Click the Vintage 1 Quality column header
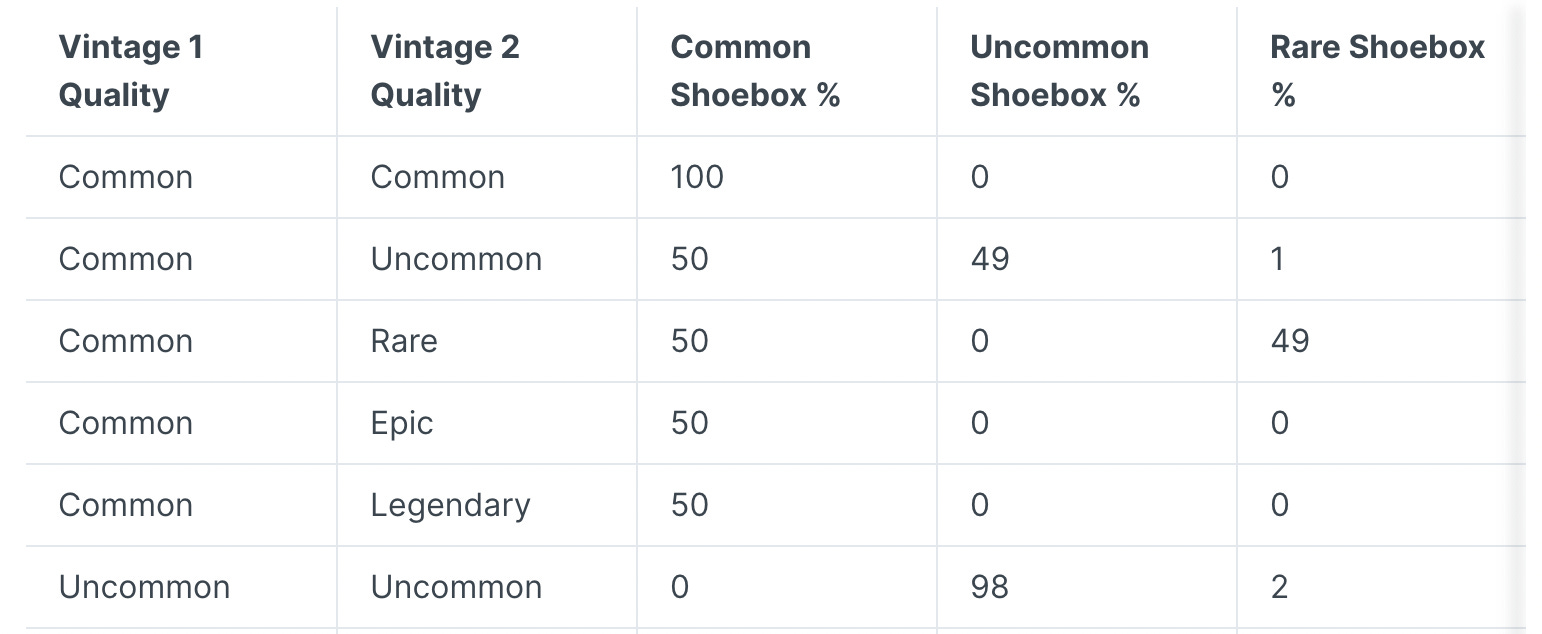This screenshot has width=1542, height=634. pos(131,71)
